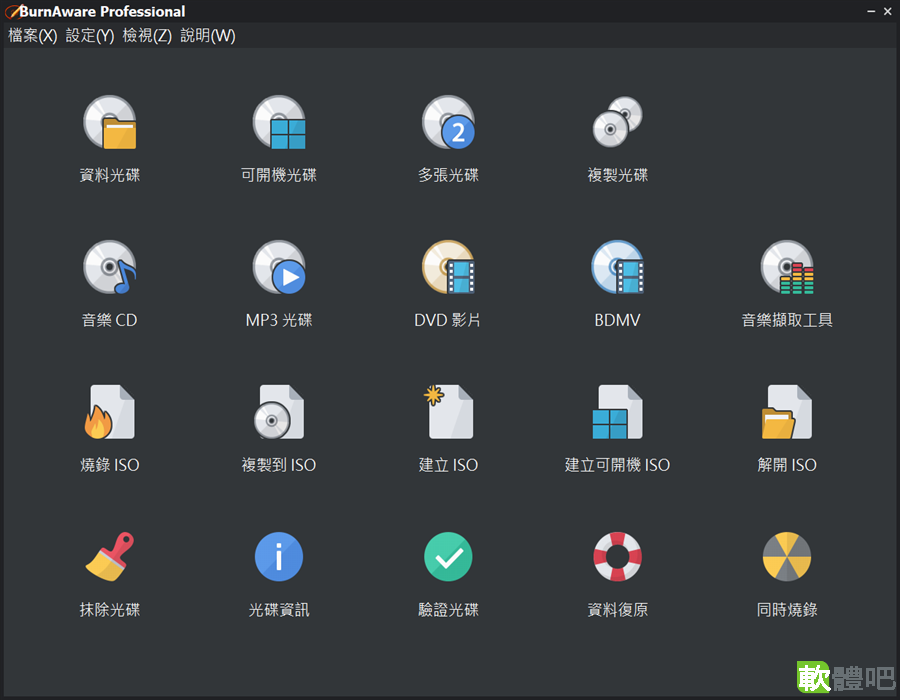Open the 燒錄 ISO flame icon
900x700 pixels.
[110, 412]
